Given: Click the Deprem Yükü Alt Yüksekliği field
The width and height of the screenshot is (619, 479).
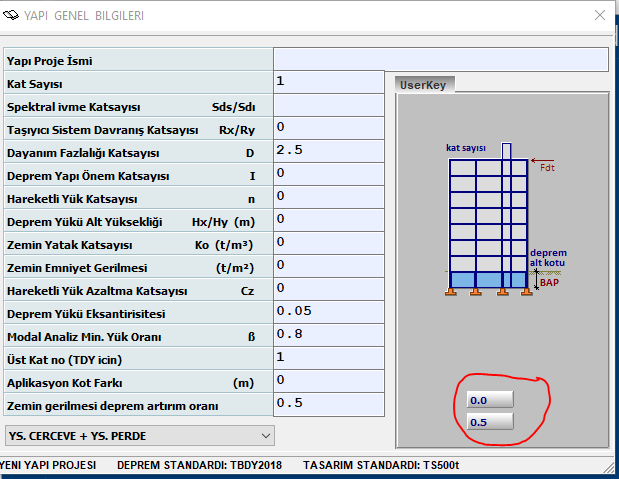Looking at the screenshot, I should 328,221.
